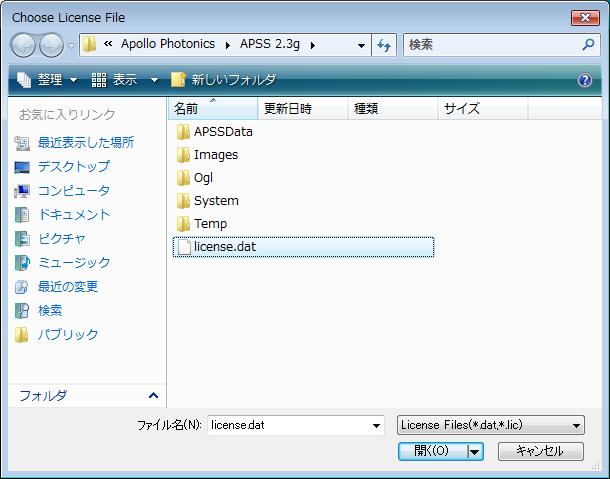
Task: Click the folder icon in address bar
Action: tap(89, 45)
